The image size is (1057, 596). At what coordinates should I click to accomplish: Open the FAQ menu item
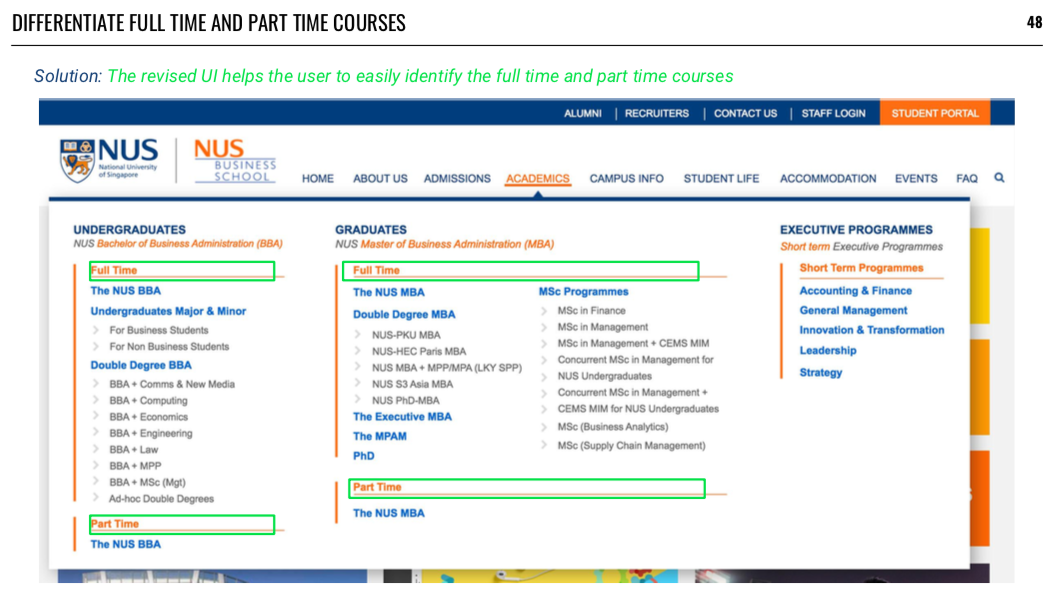point(966,179)
